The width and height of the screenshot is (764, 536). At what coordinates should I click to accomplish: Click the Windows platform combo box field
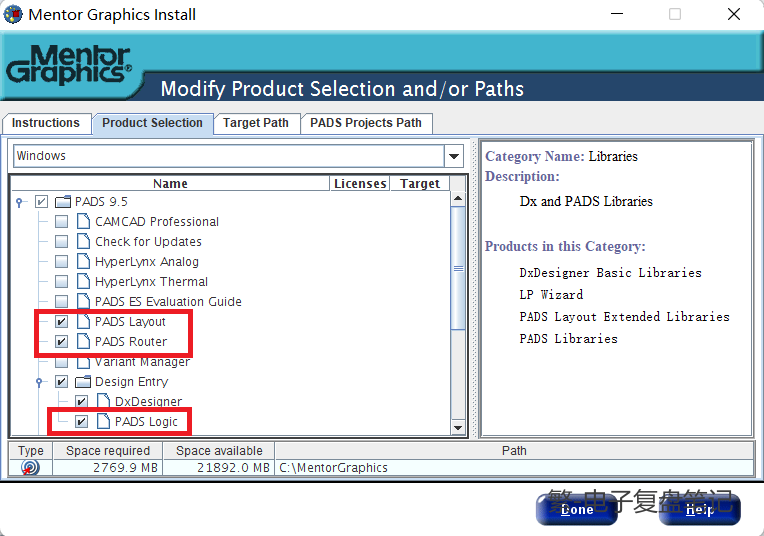point(229,156)
